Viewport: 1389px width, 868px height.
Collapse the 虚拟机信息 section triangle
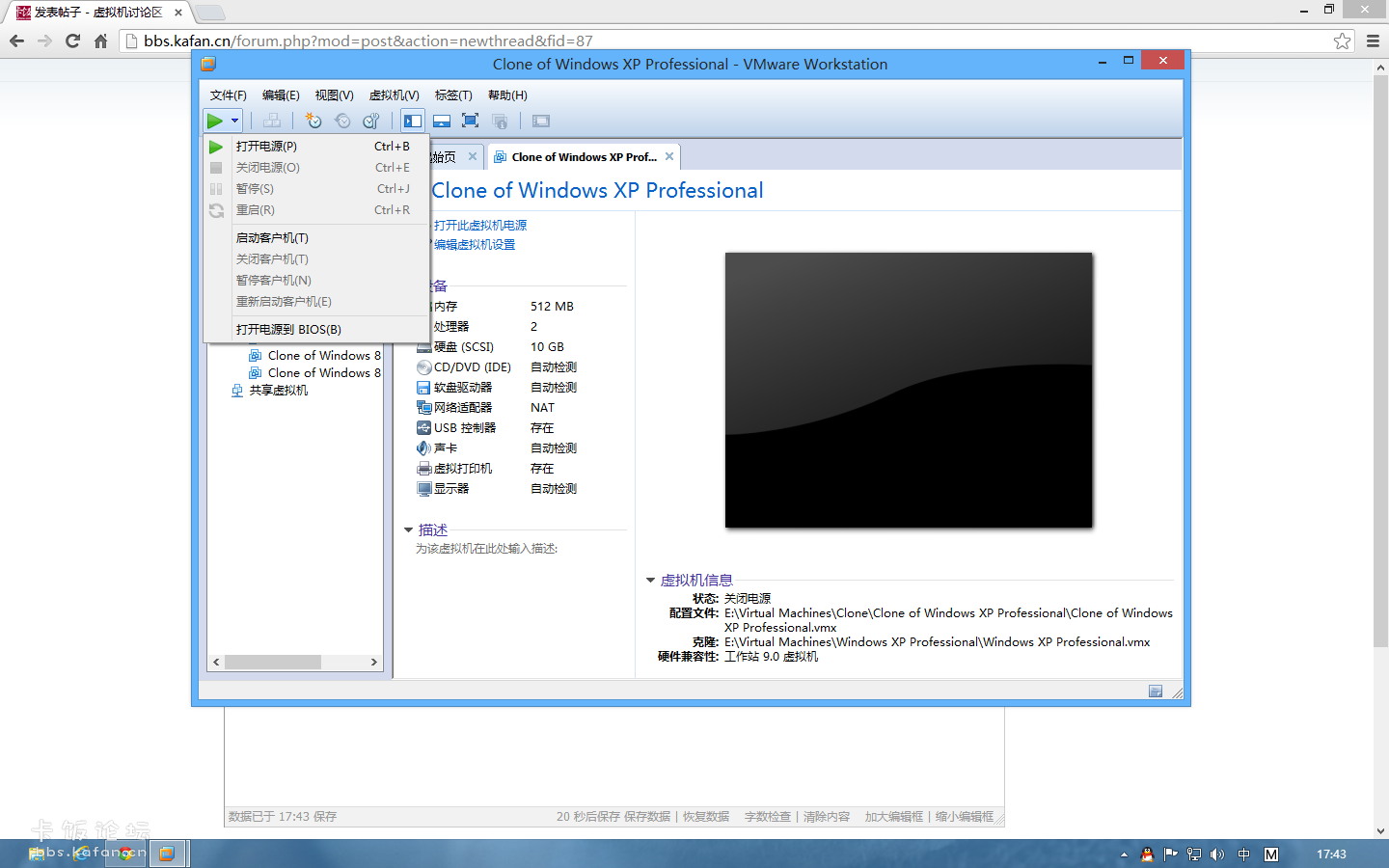650,581
